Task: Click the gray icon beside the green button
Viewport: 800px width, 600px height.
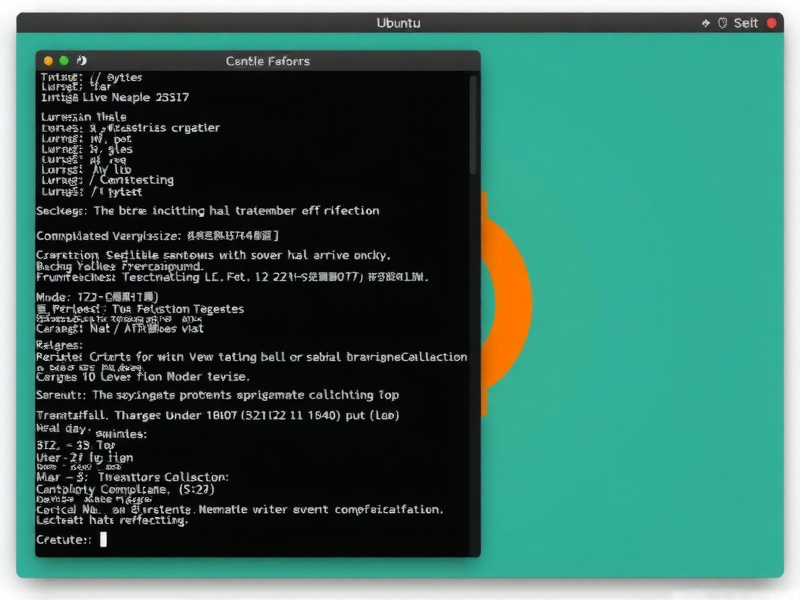Action: (82, 61)
